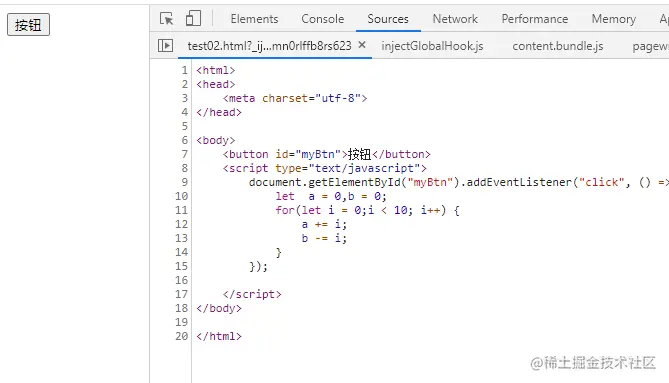Click the addEventListener code line
Image resolution: width=669 pixels, height=383 pixels.
click(x=459, y=182)
